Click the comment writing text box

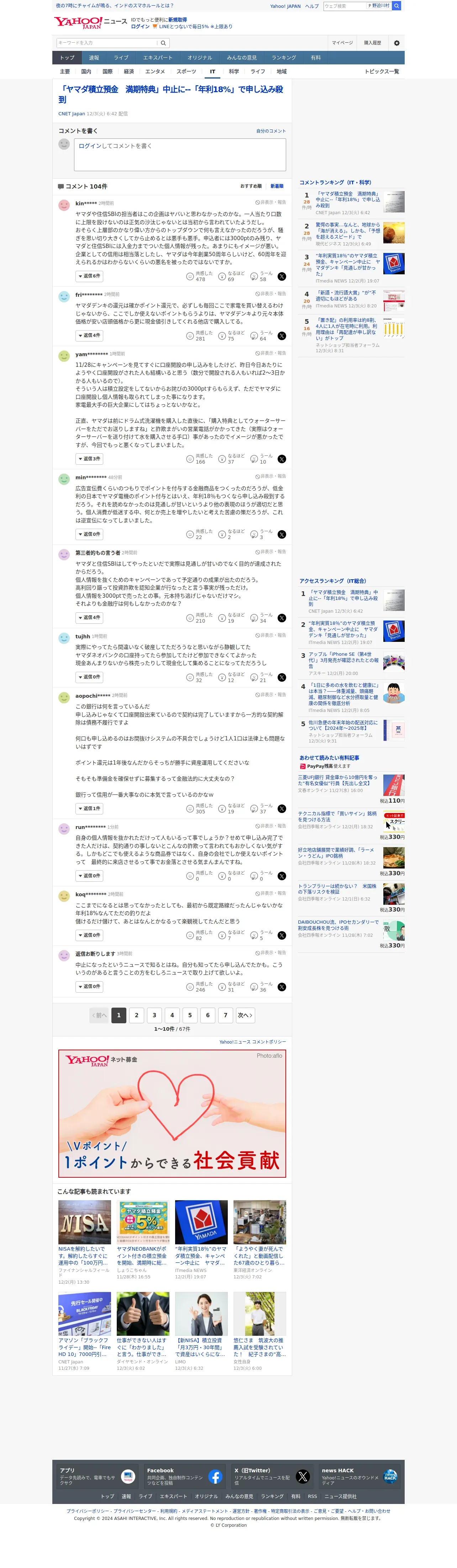pyautogui.click(x=180, y=155)
